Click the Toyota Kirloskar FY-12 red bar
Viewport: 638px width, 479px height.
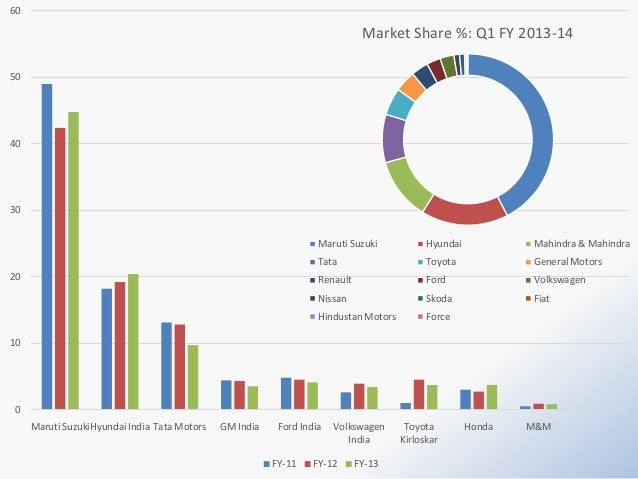[419, 394]
